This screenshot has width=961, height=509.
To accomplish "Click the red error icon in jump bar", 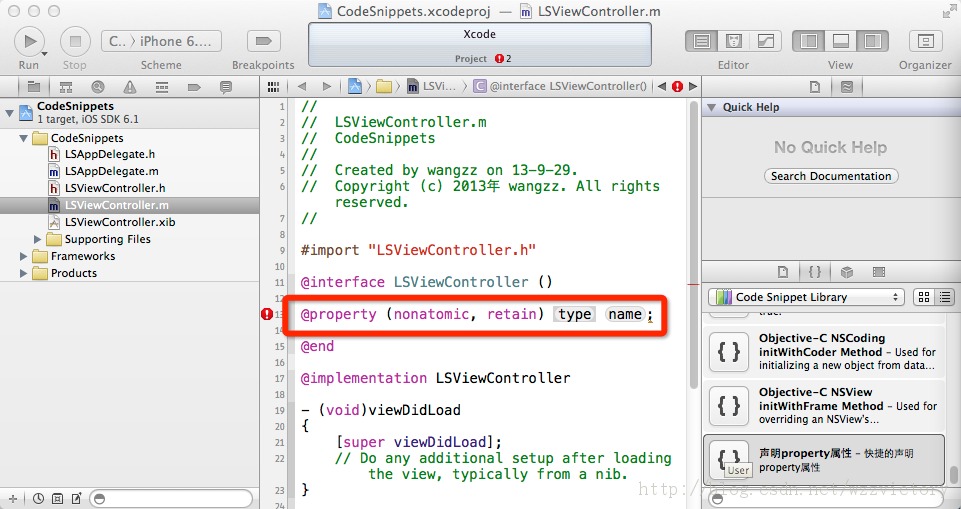I will 677,86.
